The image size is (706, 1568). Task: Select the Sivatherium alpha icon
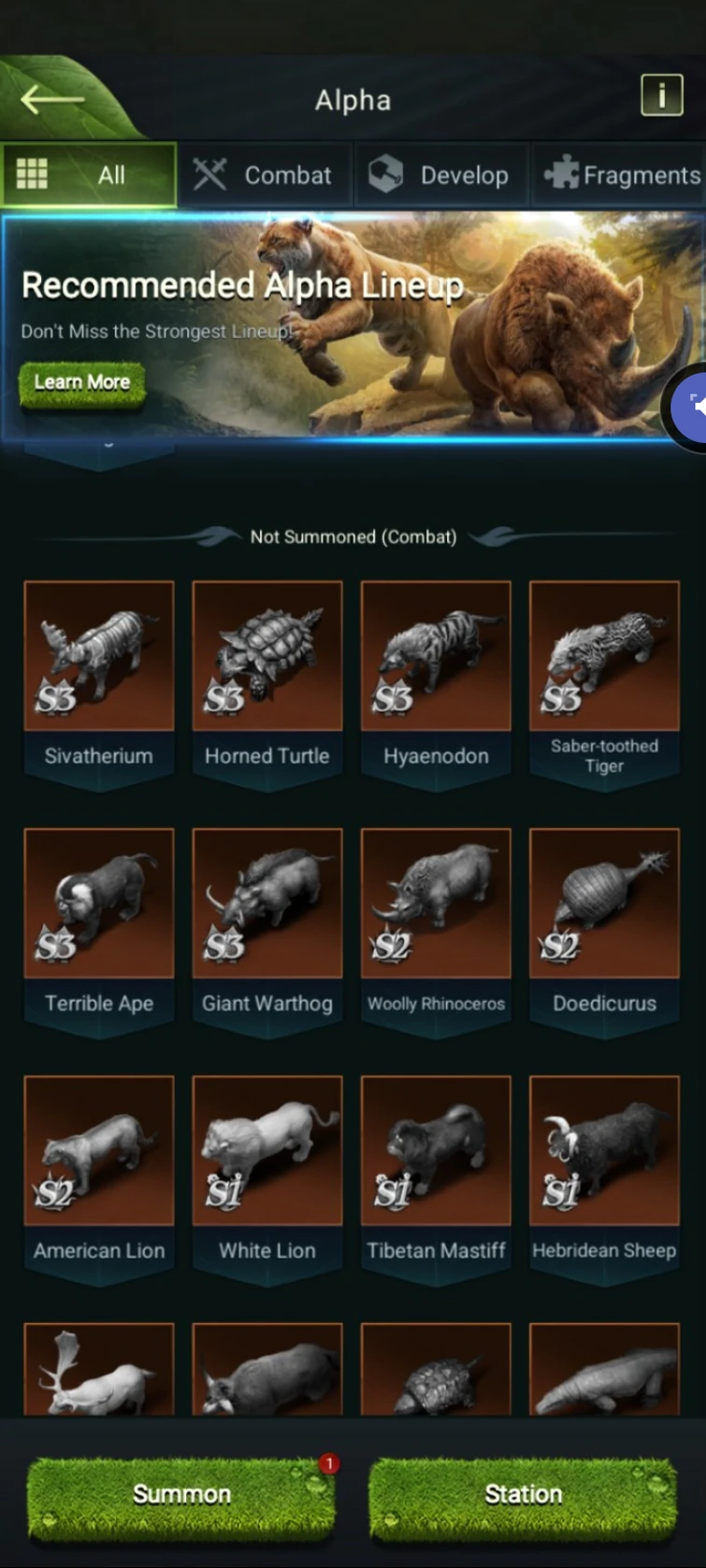pos(99,656)
